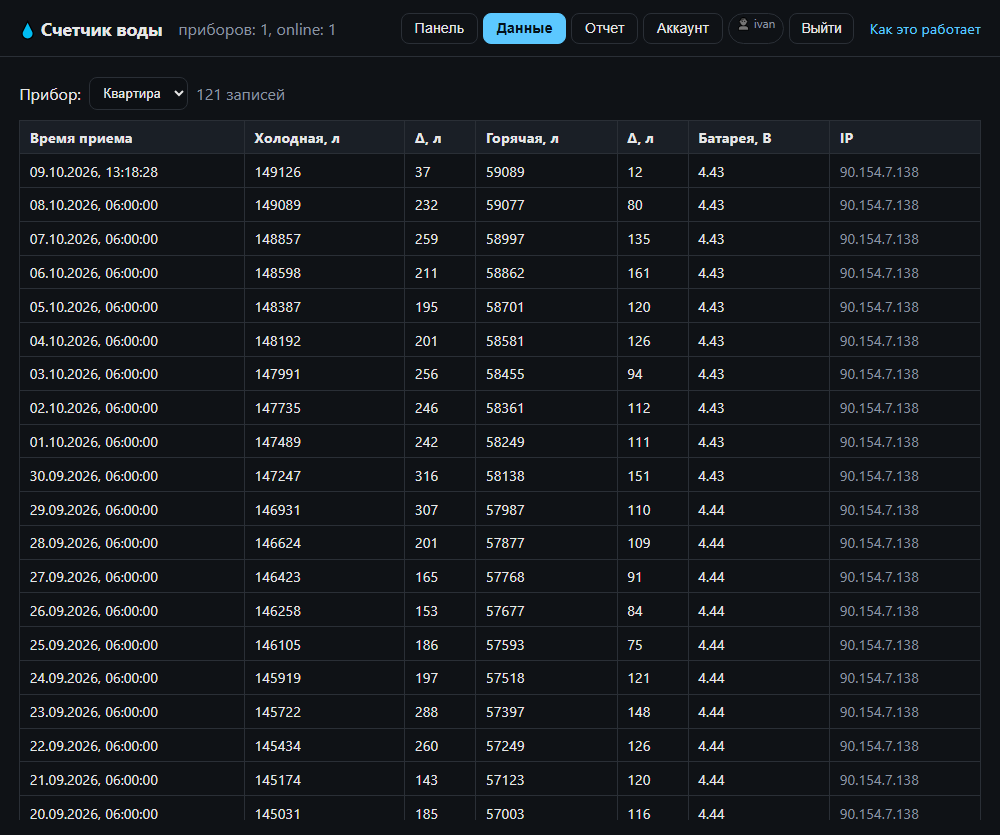Image resolution: width=1000 pixels, height=835 pixels.
Task: Click the 20.09.2026 record row
Action: [500, 809]
